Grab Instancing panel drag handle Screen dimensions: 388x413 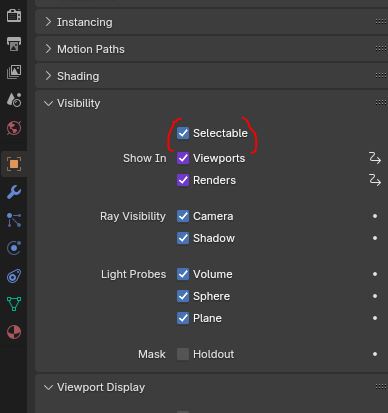click(x=381, y=22)
